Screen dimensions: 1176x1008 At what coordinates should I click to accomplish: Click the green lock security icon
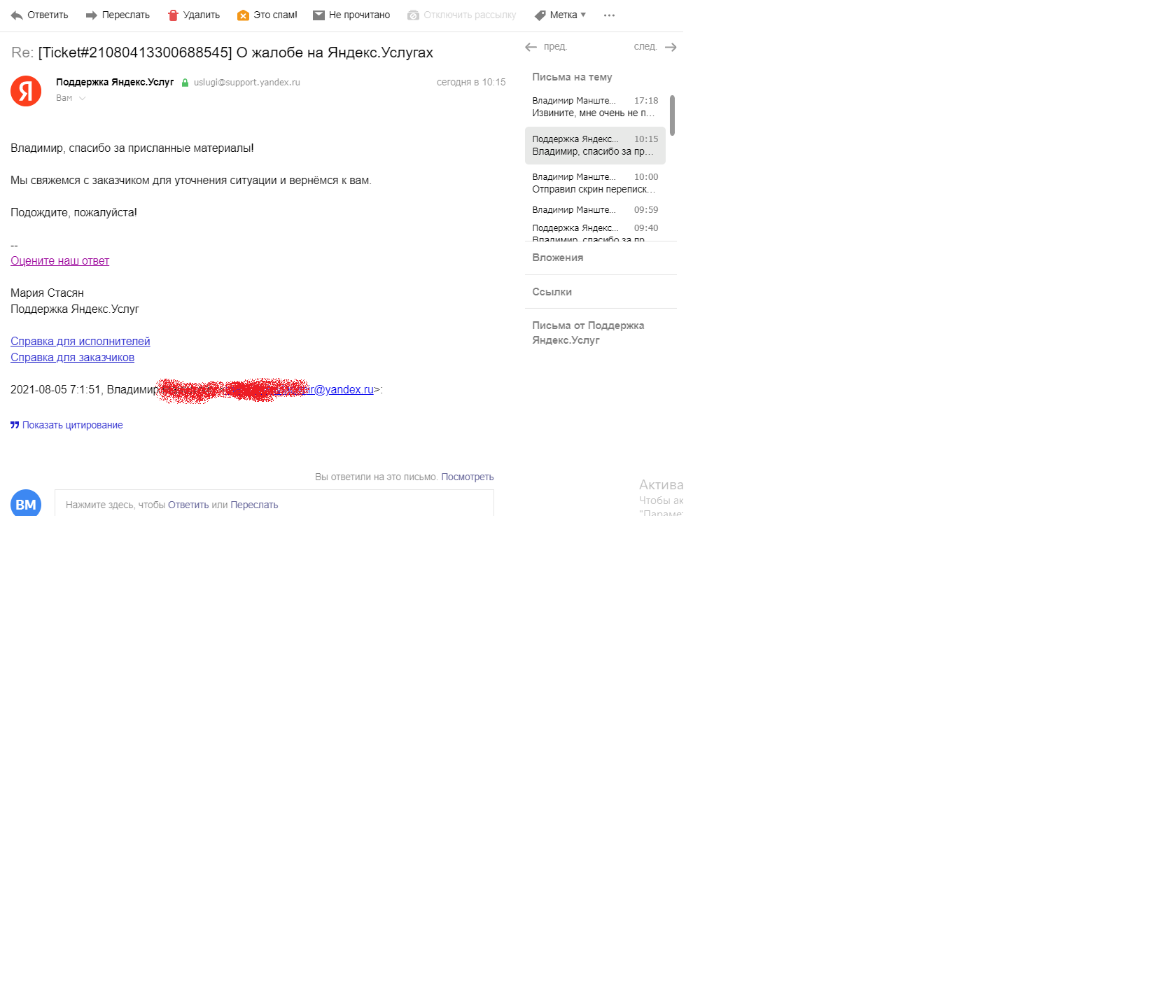point(185,83)
